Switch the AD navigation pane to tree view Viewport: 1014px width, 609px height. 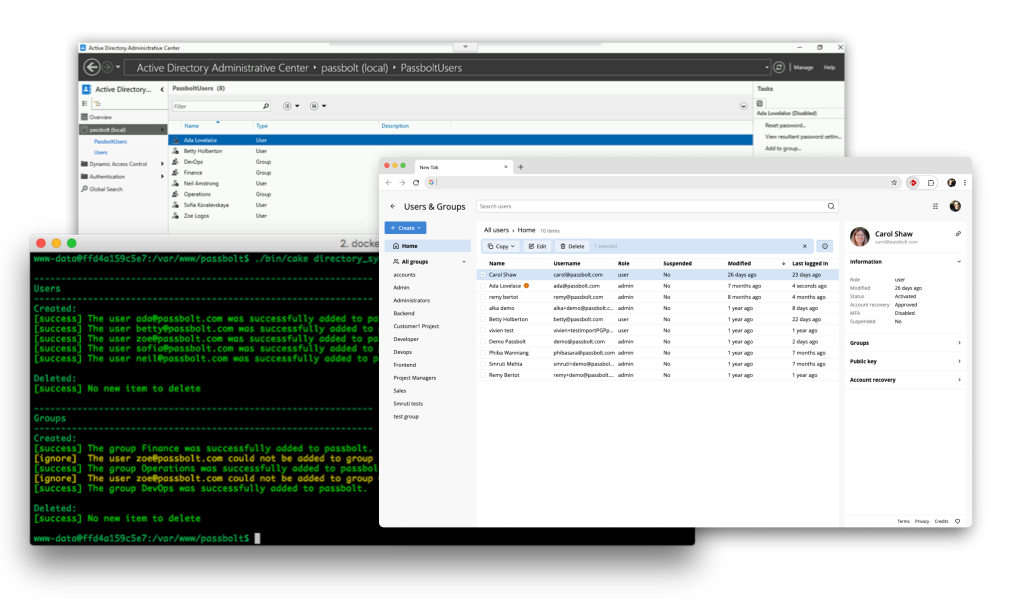point(98,103)
